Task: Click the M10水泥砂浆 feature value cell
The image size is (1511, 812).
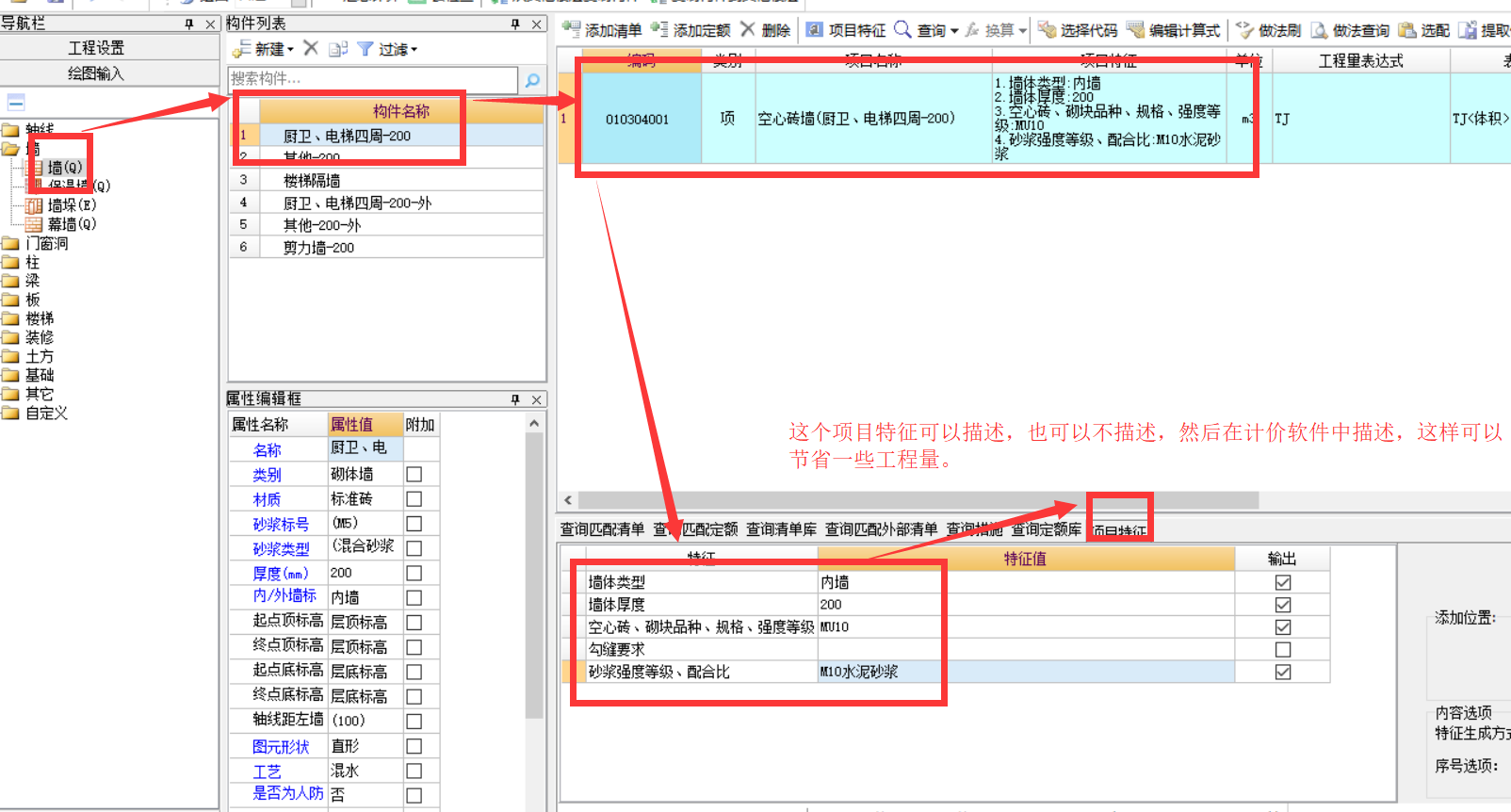Action: click(1025, 672)
